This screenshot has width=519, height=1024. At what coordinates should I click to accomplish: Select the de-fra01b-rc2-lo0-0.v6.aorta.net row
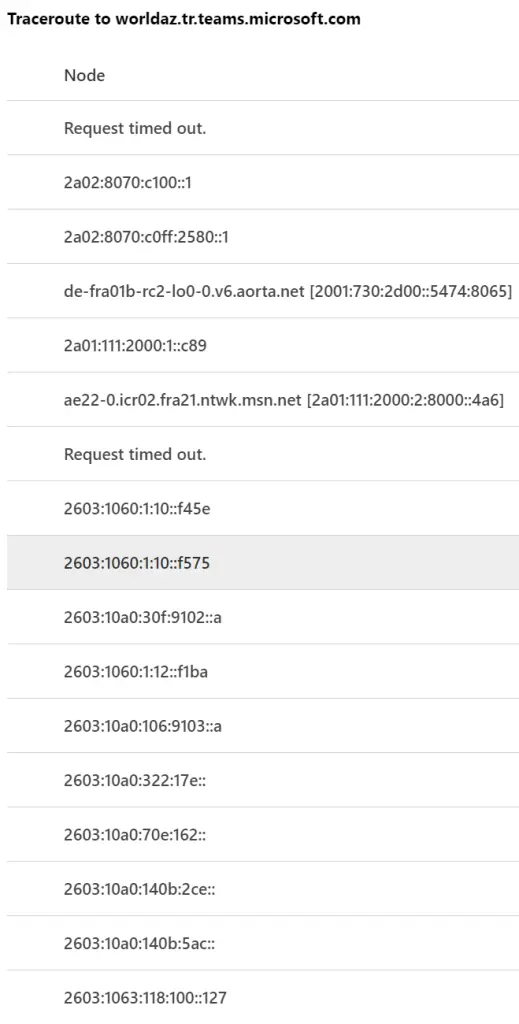click(262, 291)
